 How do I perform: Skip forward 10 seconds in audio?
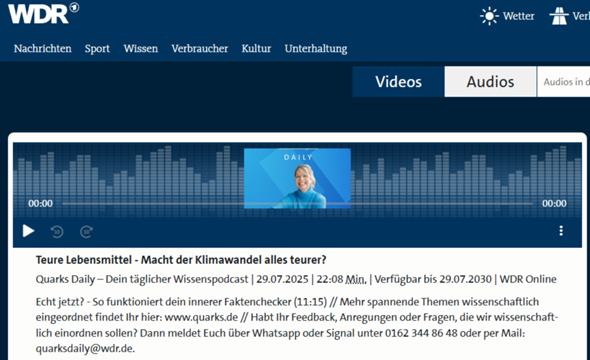(87, 232)
